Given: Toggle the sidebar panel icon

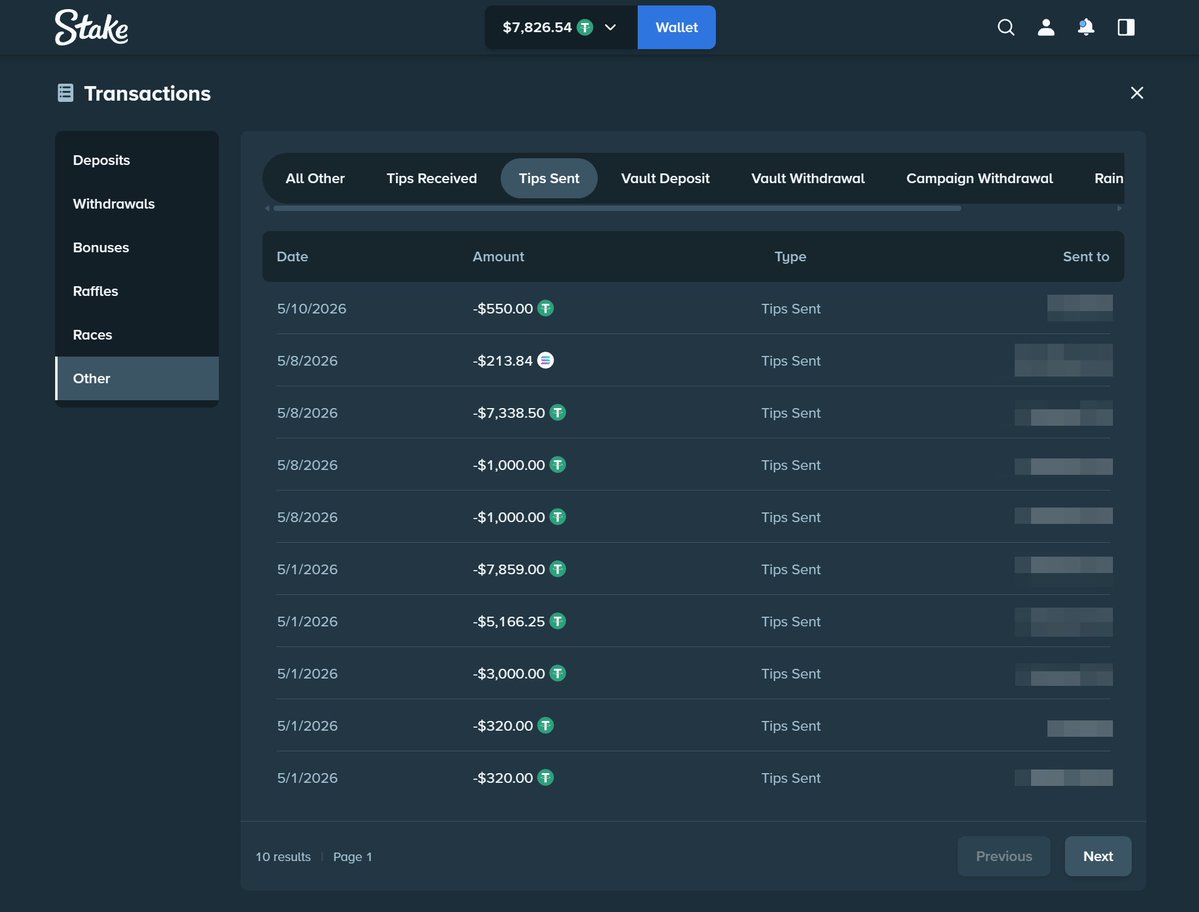Looking at the screenshot, I should (1126, 28).
